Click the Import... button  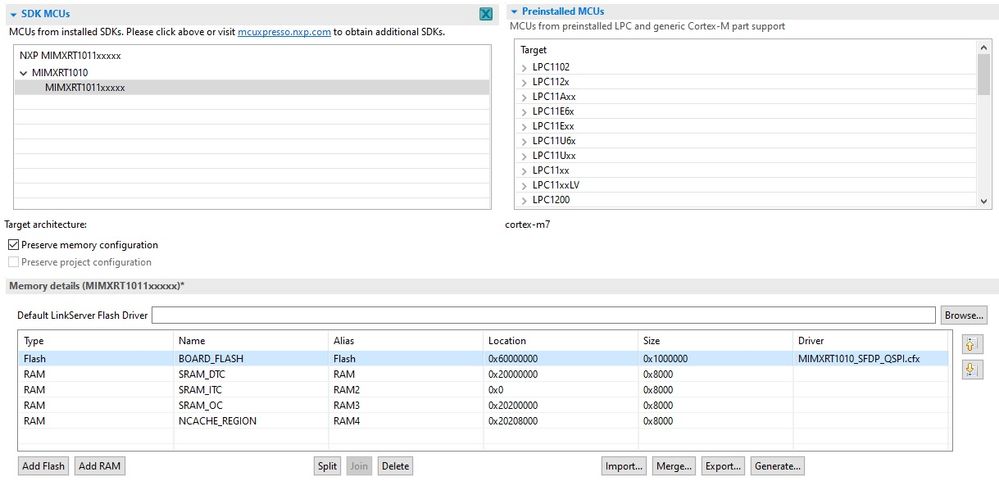tap(624, 466)
